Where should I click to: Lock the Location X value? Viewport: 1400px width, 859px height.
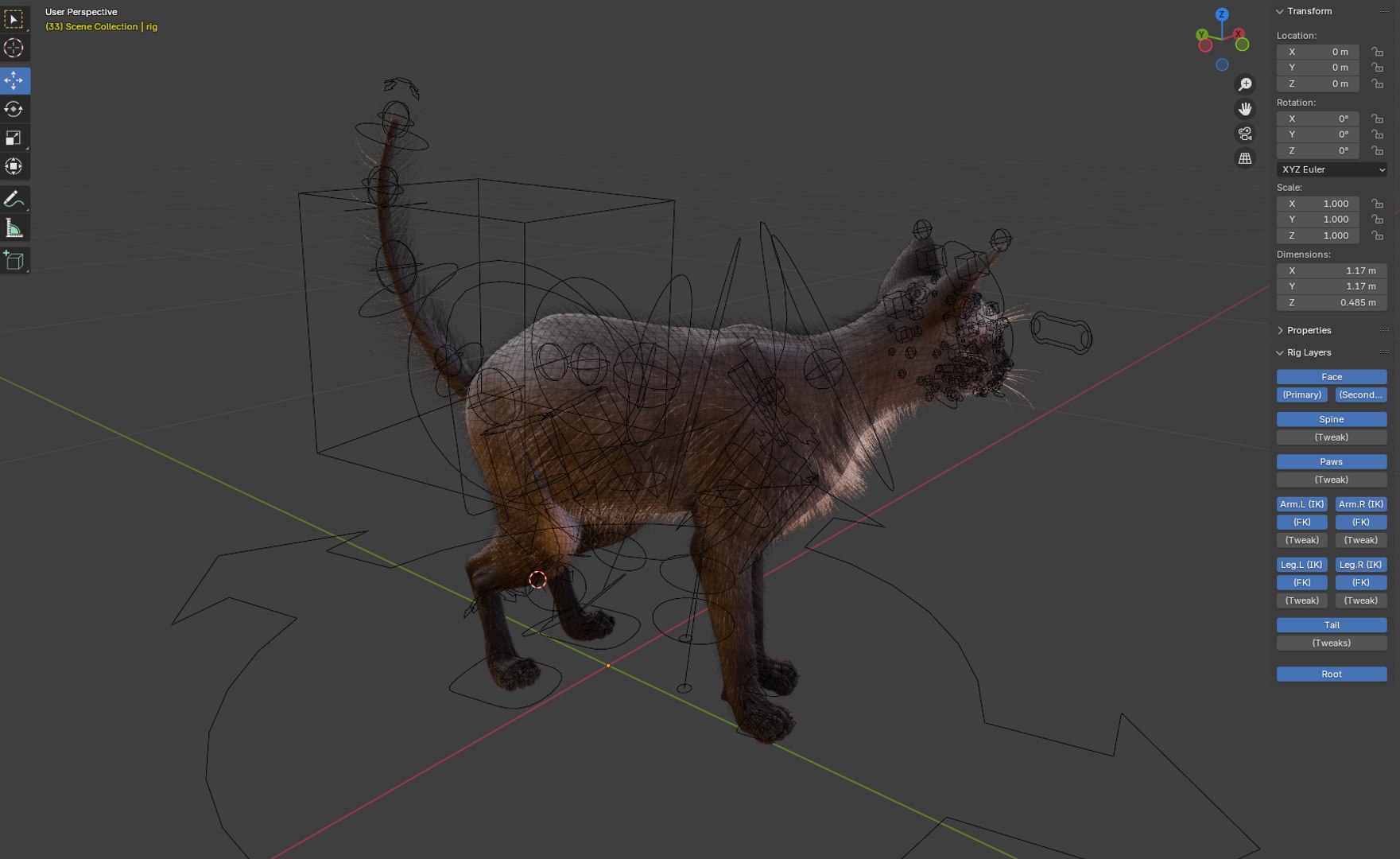click(1378, 52)
